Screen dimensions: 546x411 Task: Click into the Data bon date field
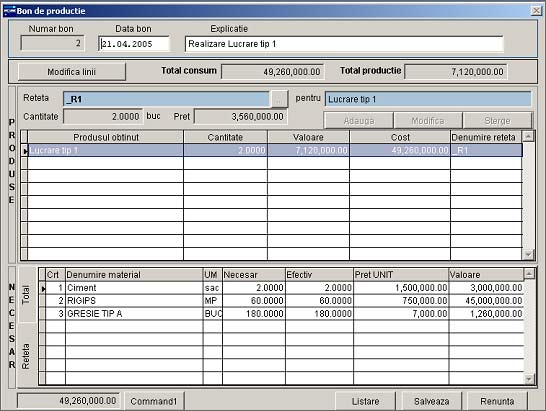(x=134, y=44)
